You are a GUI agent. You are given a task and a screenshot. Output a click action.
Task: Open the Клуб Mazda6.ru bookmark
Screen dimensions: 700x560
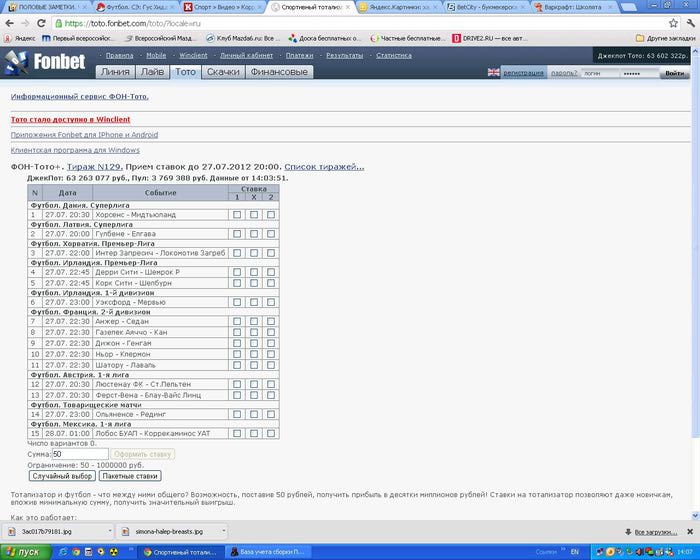[x=243, y=38]
